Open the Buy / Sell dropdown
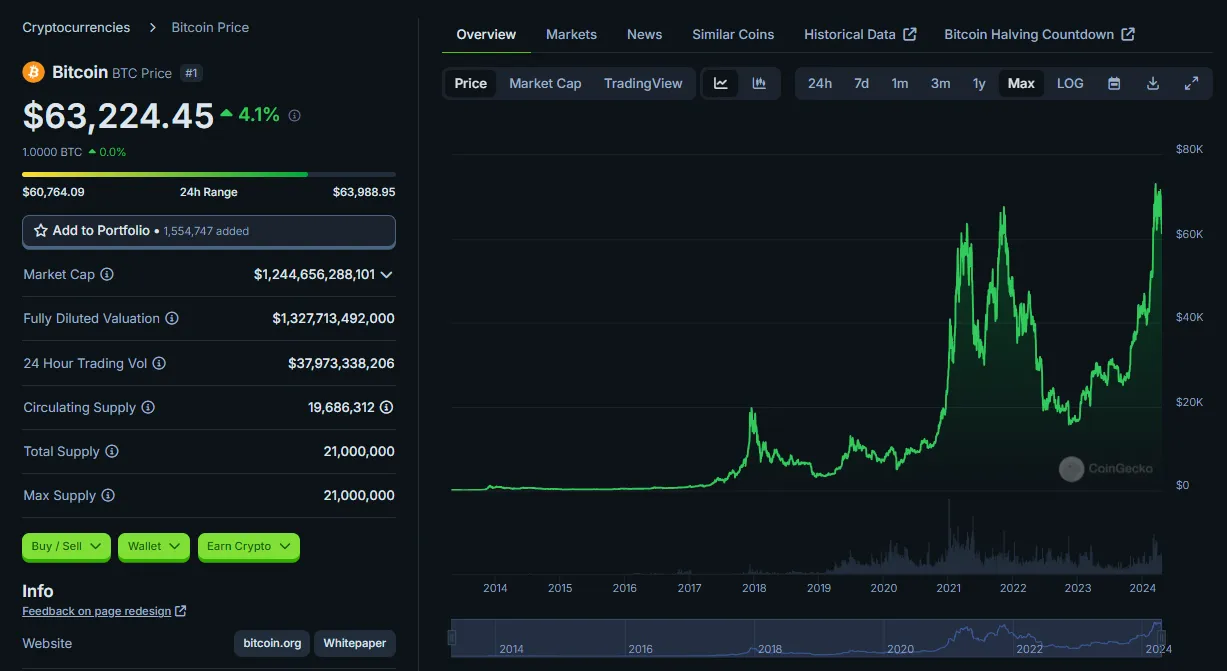The image size is (1227, 671). [66, 546]
